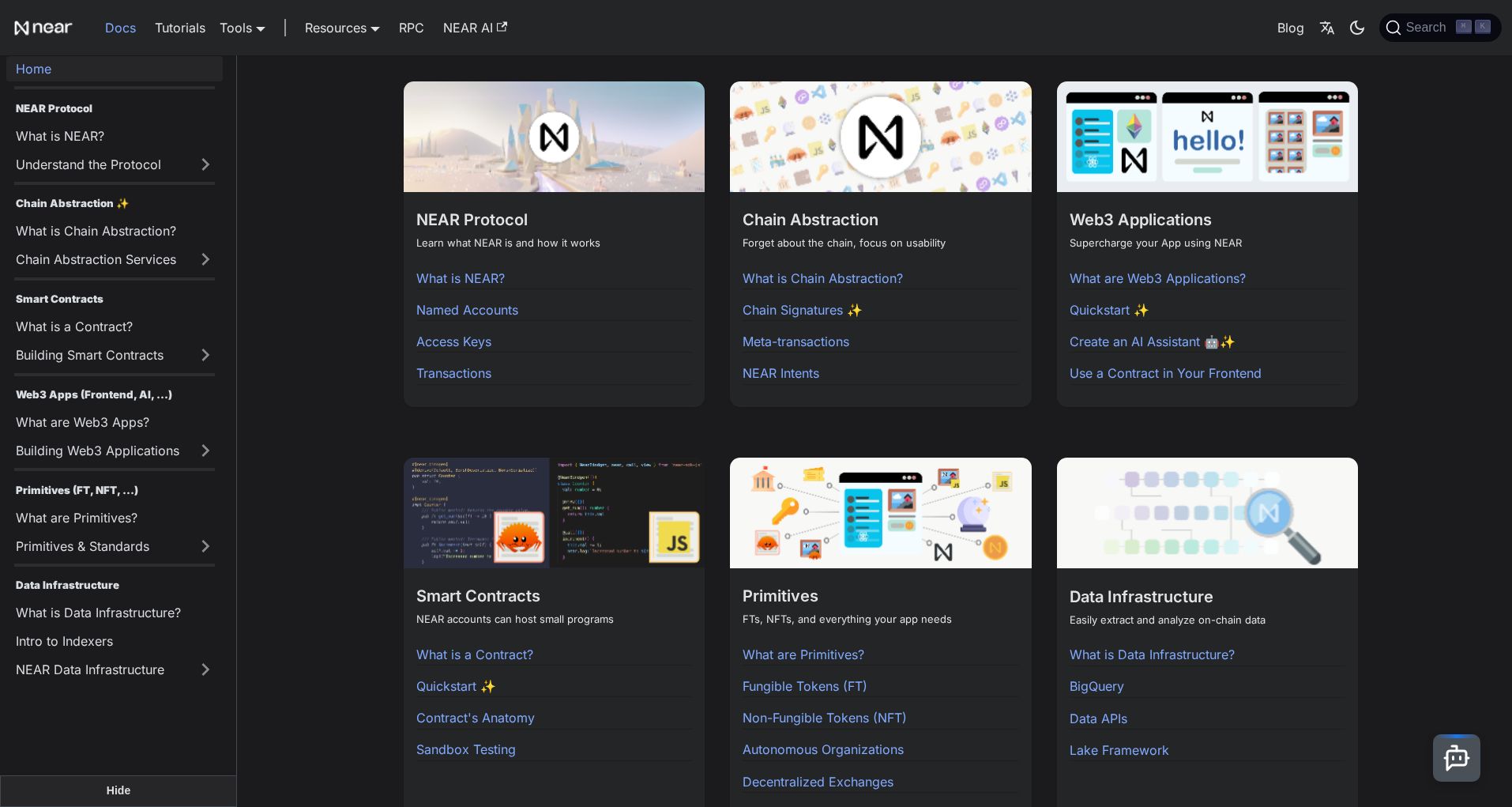The image size is (1512, 807).
Task: Open Decentralized Exchanges link
Action: [818, 782]
